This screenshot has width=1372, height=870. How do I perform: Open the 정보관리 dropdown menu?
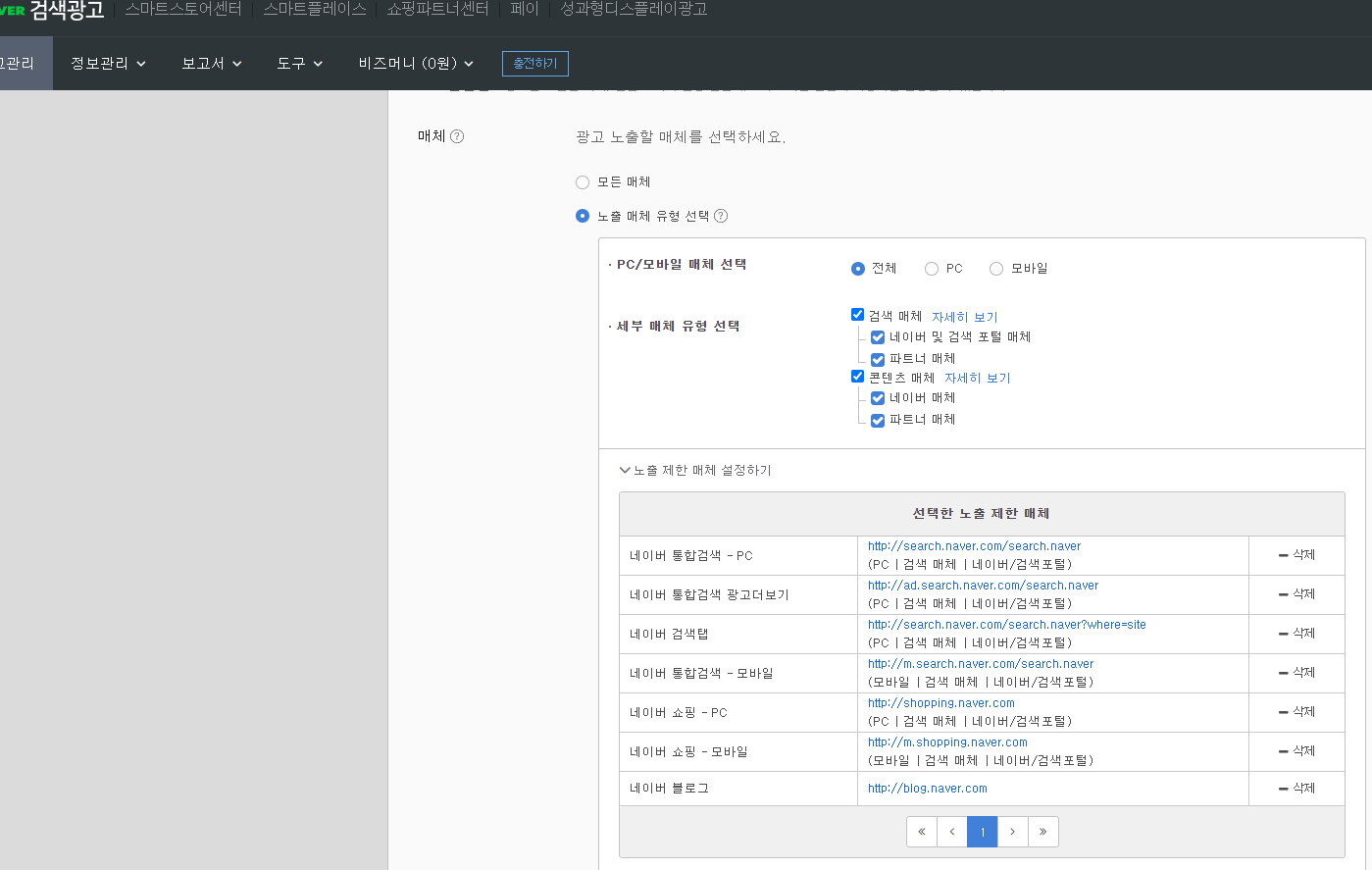coord(109,64)
